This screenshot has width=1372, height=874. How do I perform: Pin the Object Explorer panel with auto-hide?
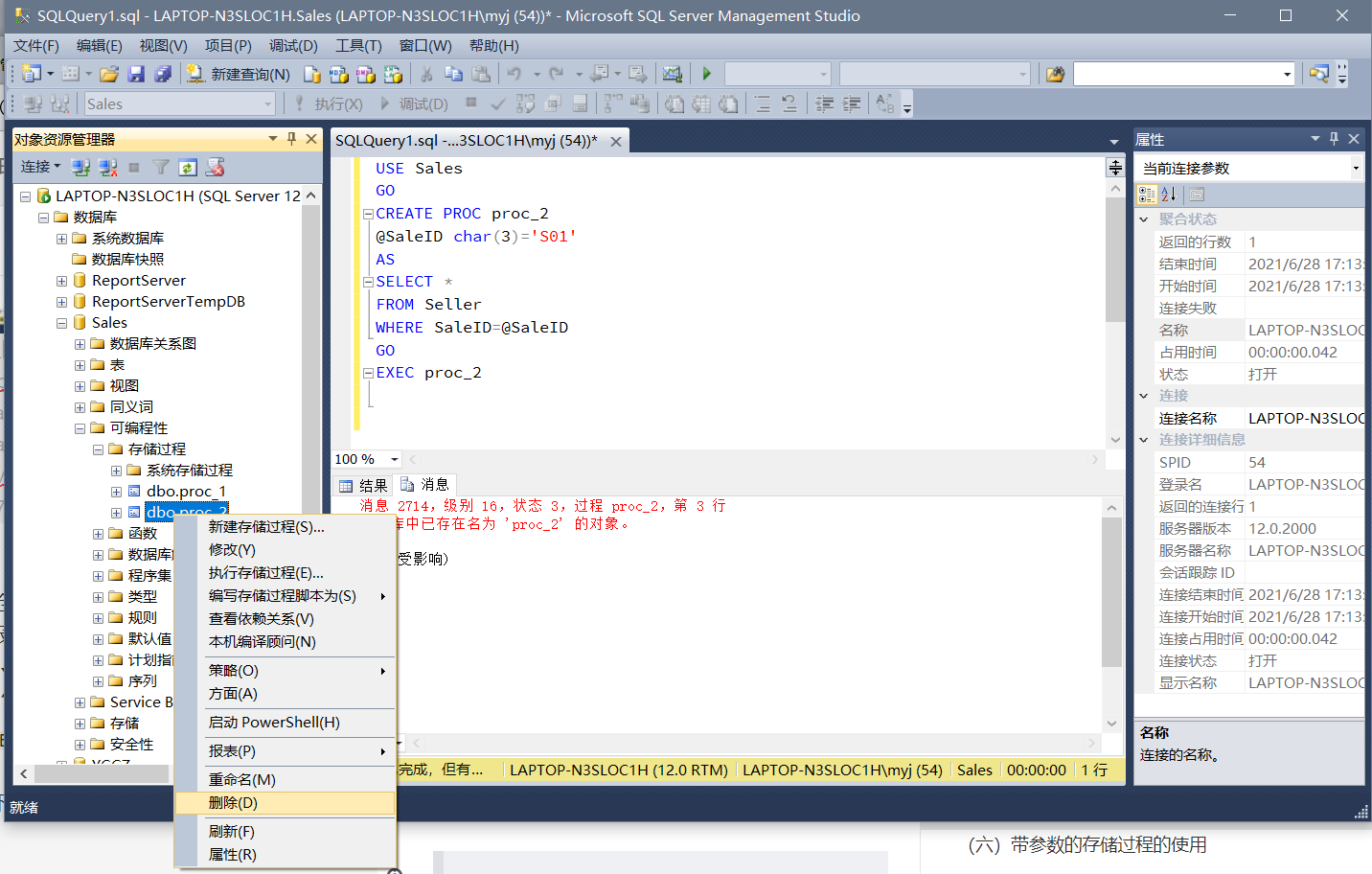[x=292, y=139]
